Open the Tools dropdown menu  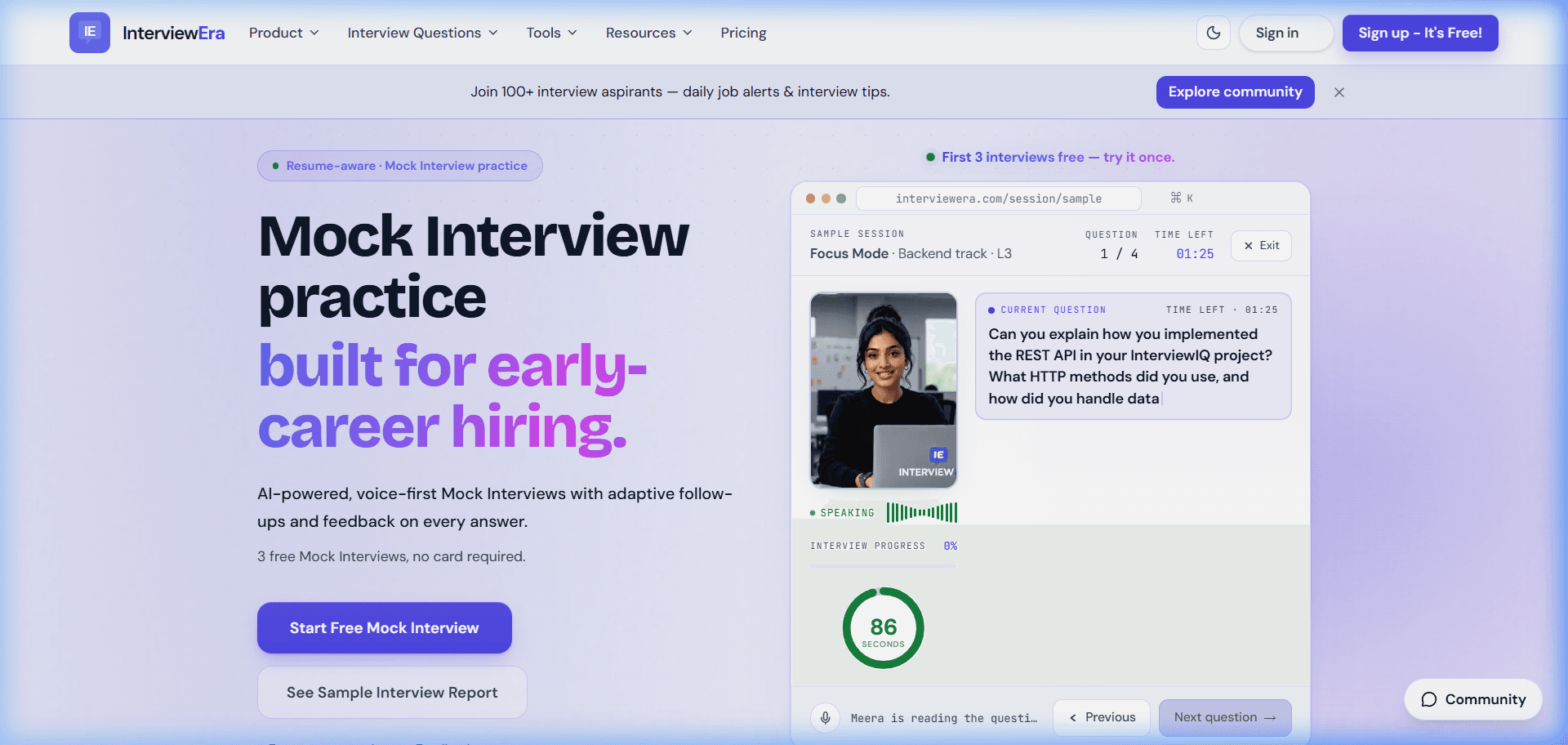point(551,33)
